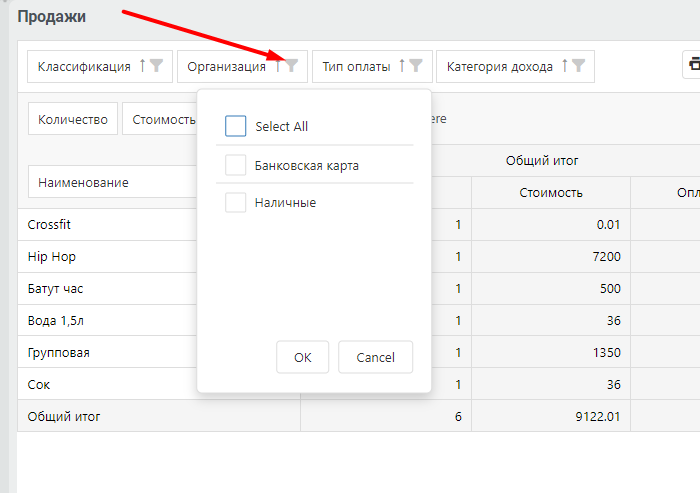Select the Hip Hop row

coord(107,257)
